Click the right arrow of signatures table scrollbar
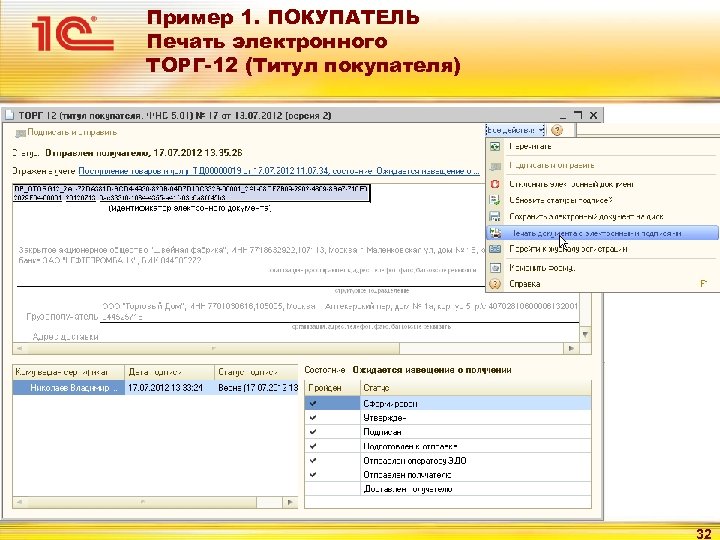Screen dimensions: 720x540 [290, 502]
